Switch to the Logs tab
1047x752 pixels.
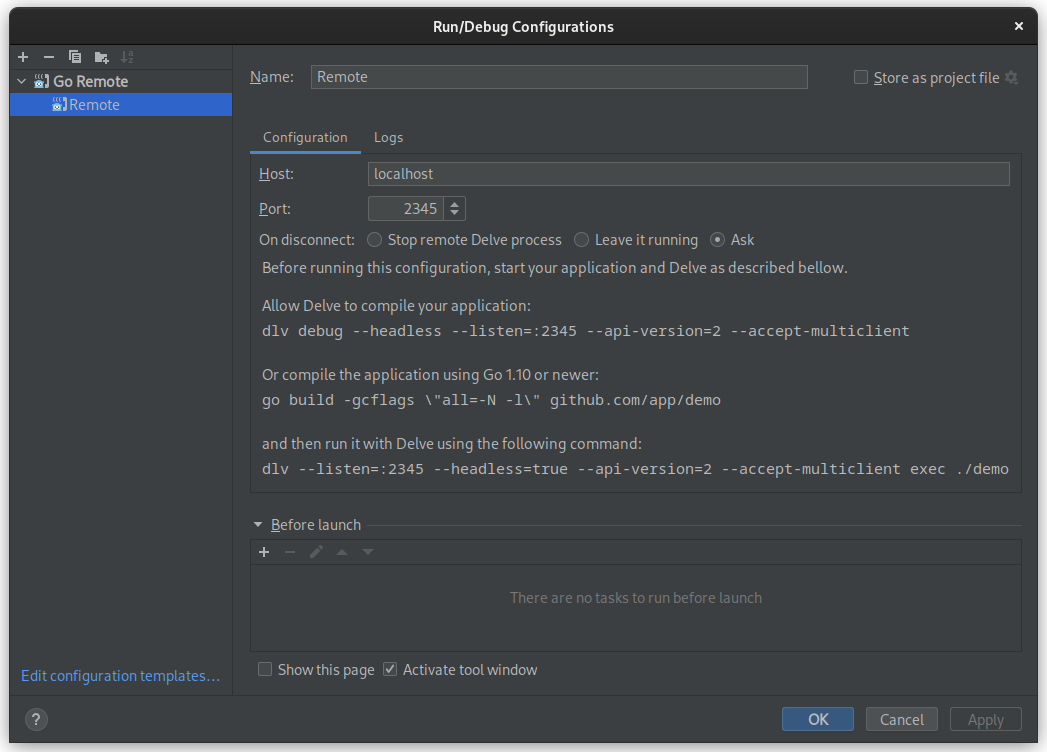[x=388, y=137]
